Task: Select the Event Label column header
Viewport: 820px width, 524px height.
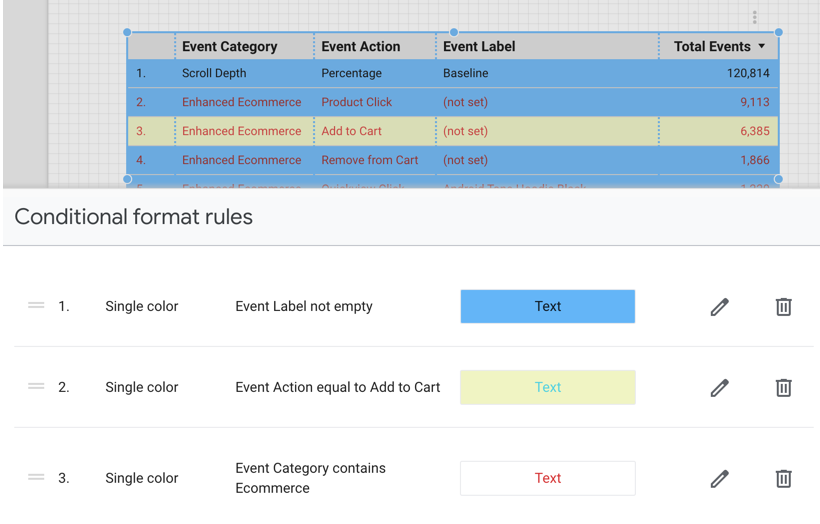Action: 479,46
